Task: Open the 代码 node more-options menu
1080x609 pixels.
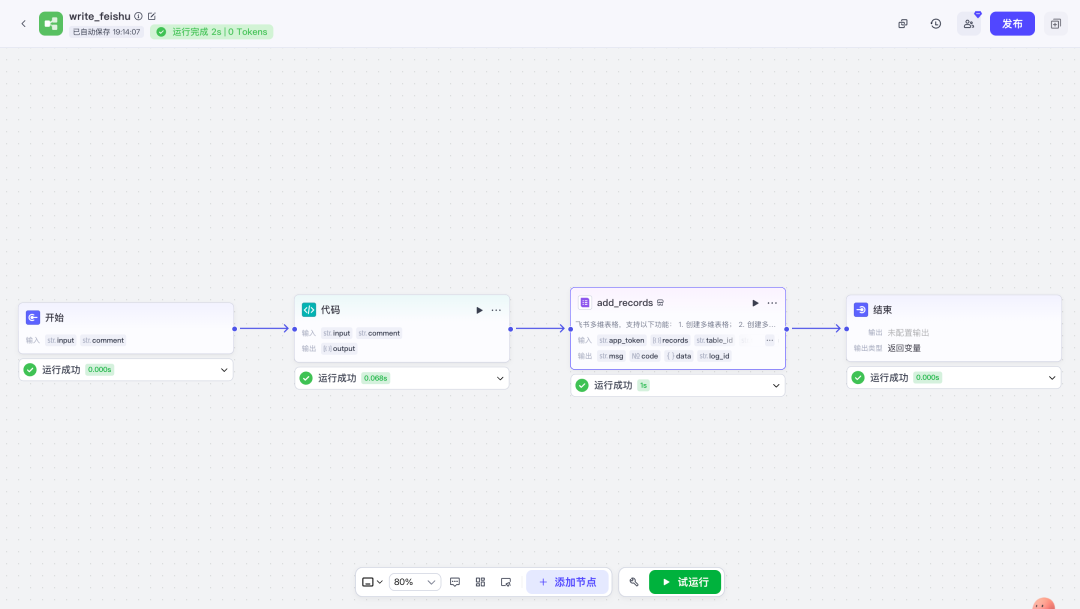Action: (x=496, y=310)
